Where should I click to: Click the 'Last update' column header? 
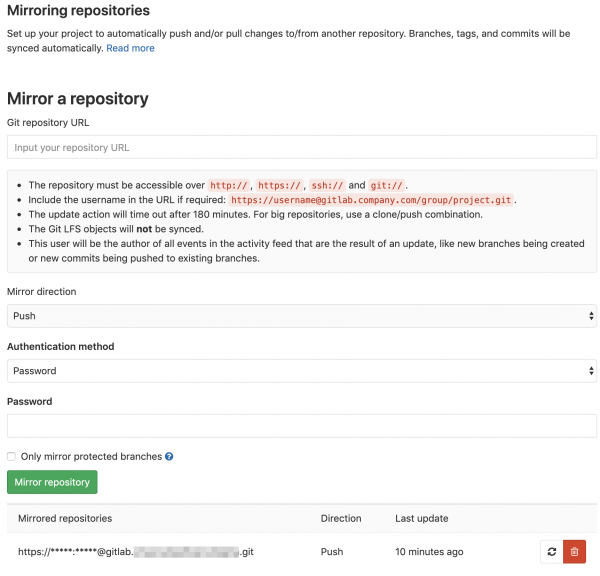coord(421,518)
